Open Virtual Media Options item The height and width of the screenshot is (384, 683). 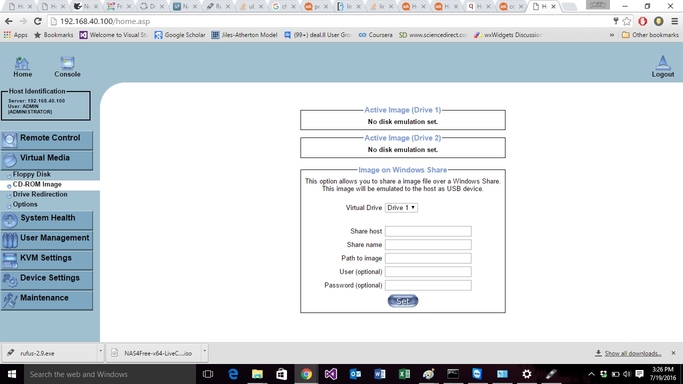(x=25, y=204)
